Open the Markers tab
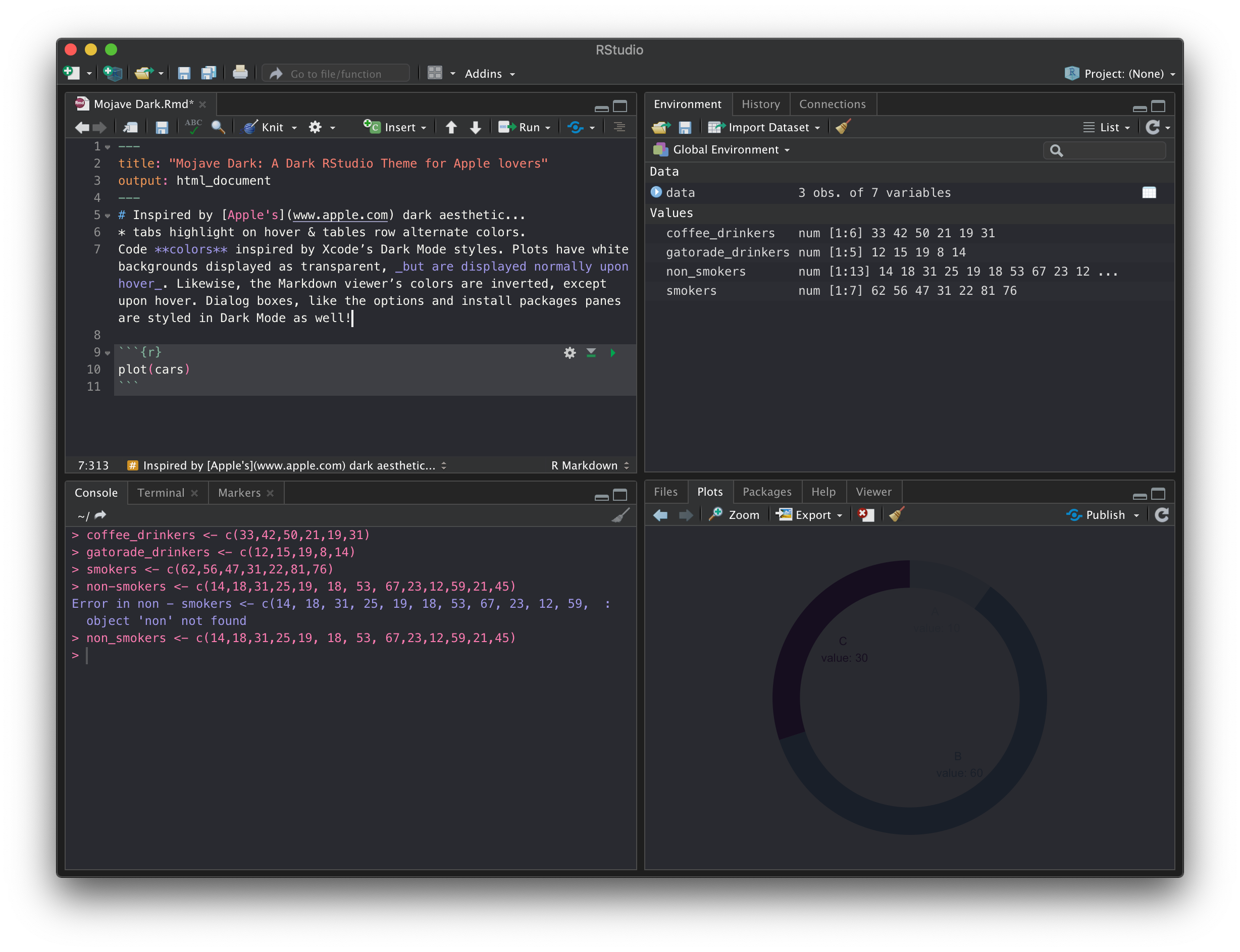Image resolution: width=1240 pixels, height=952 pixels. coord(239,493)
